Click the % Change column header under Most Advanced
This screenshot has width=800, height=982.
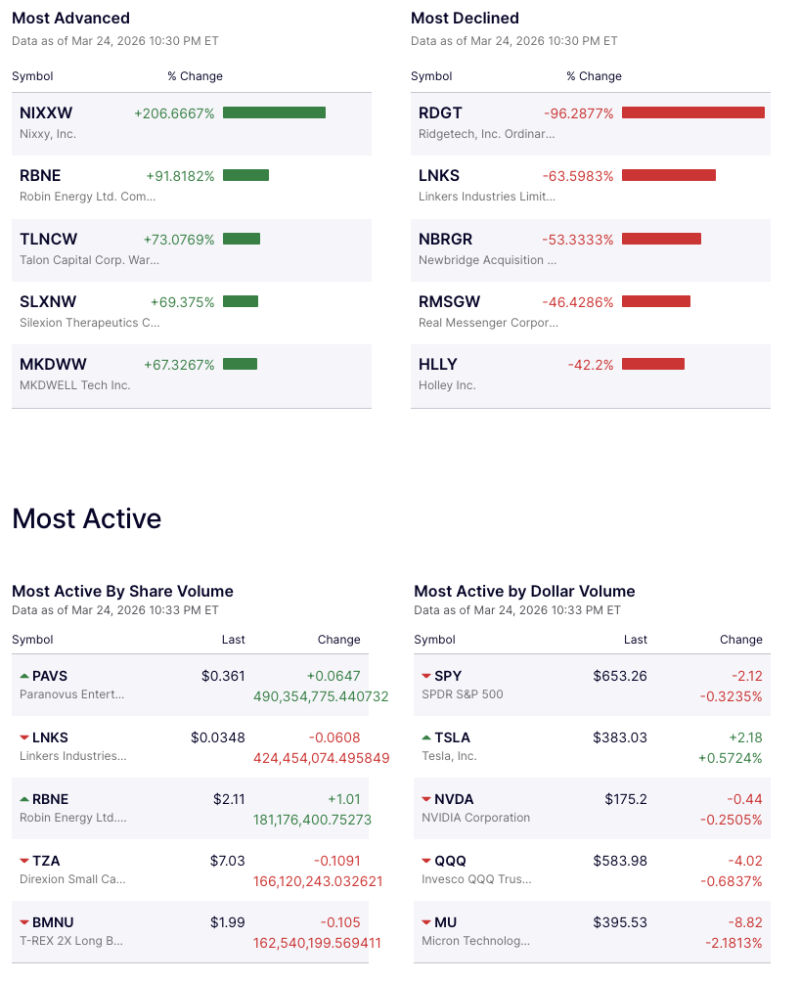coord(196,76)
